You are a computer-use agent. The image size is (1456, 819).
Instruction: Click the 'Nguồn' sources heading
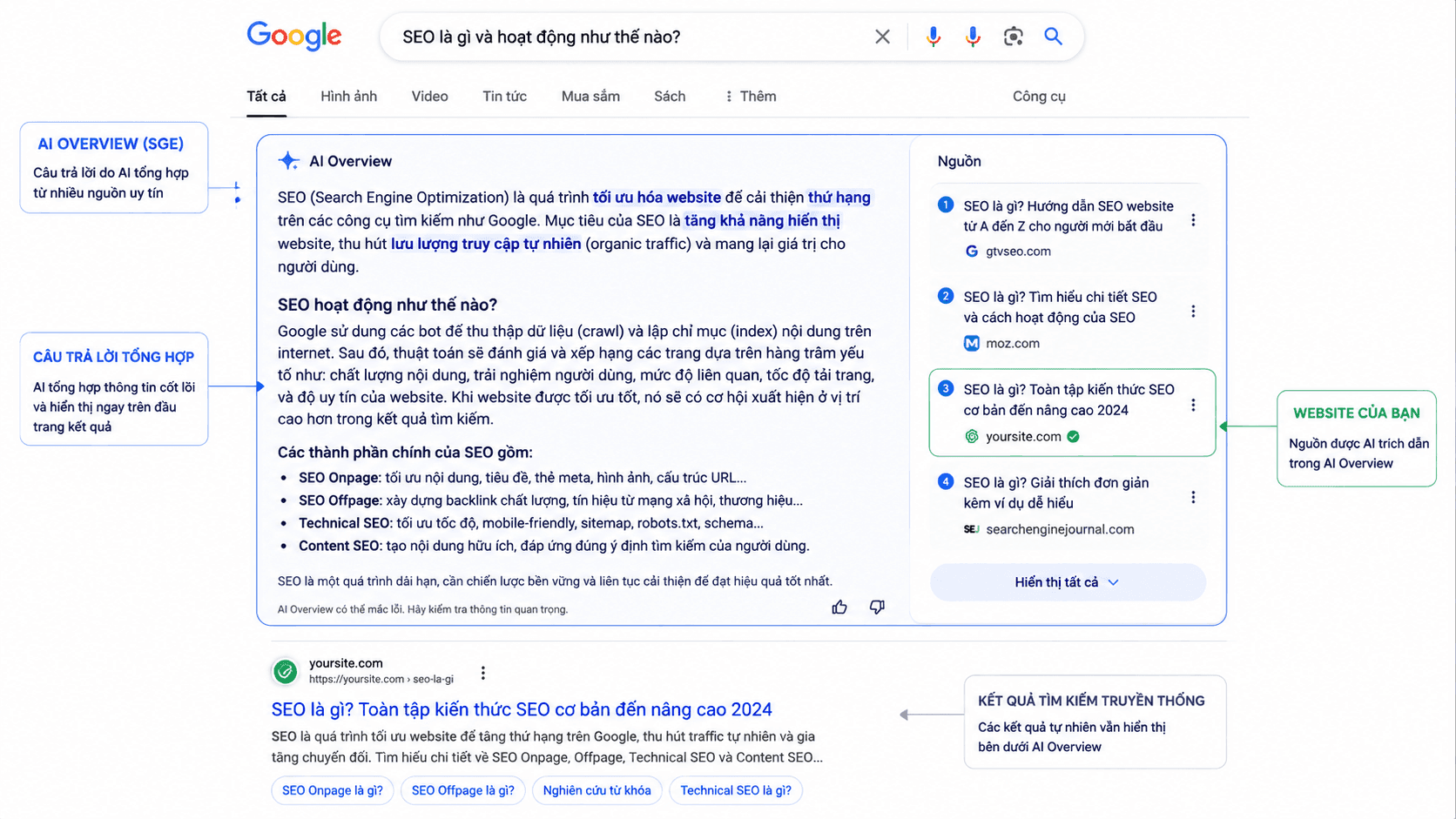[959, 161]
